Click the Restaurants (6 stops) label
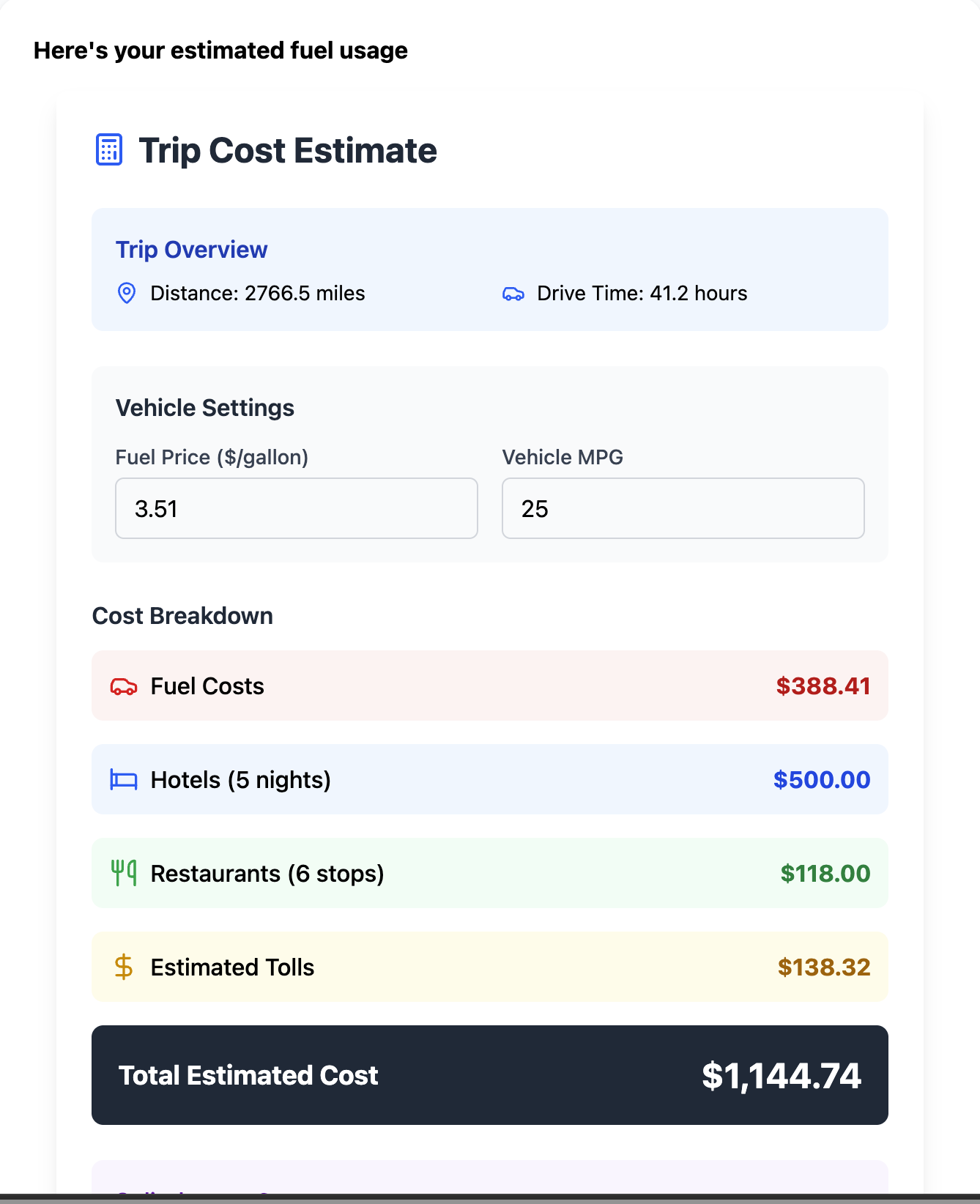 267,874
